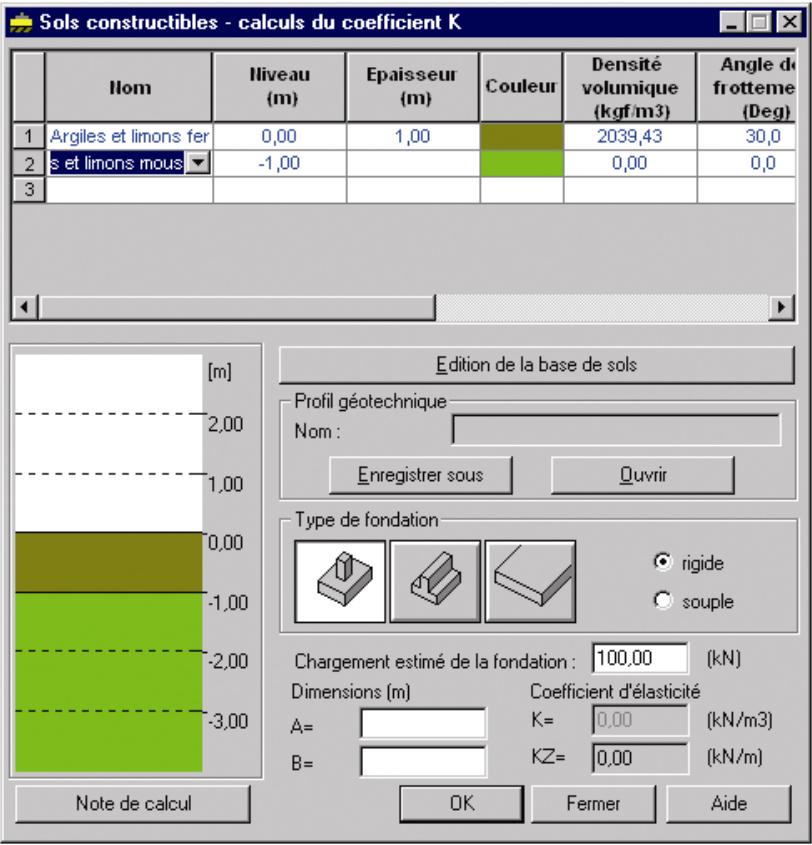Click the Densité volumique column header
The height and width of the screenshot is (845, 812).
[630, 87]
